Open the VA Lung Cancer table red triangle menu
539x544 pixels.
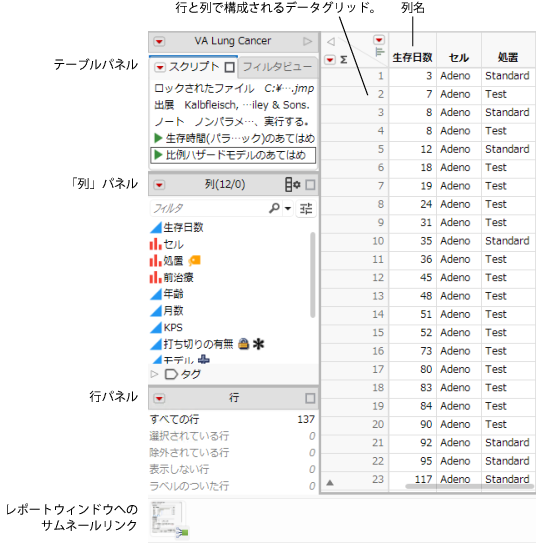pyautogui.click(x=159, y=42)
